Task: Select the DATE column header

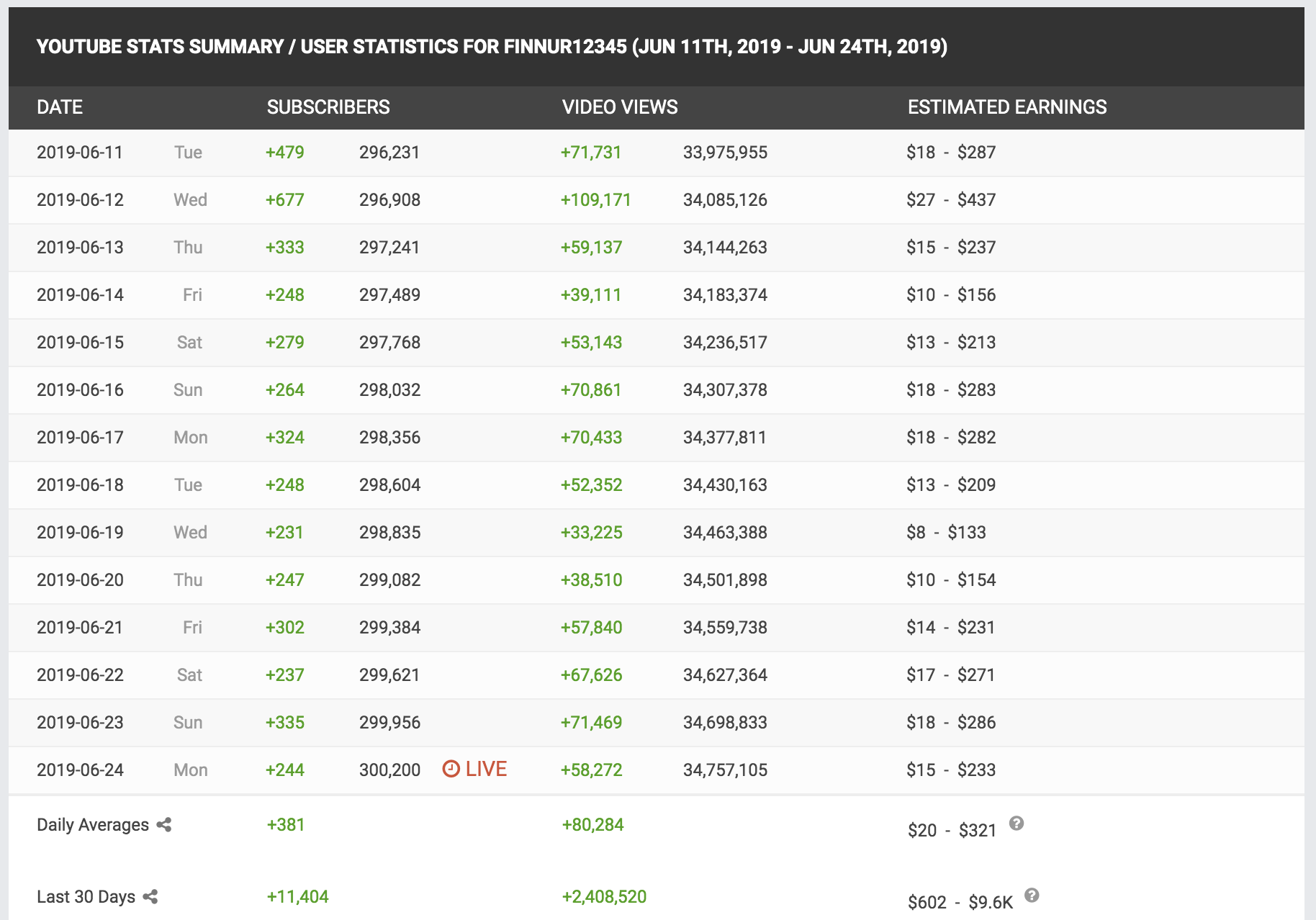Action: [x=60, y=107]
